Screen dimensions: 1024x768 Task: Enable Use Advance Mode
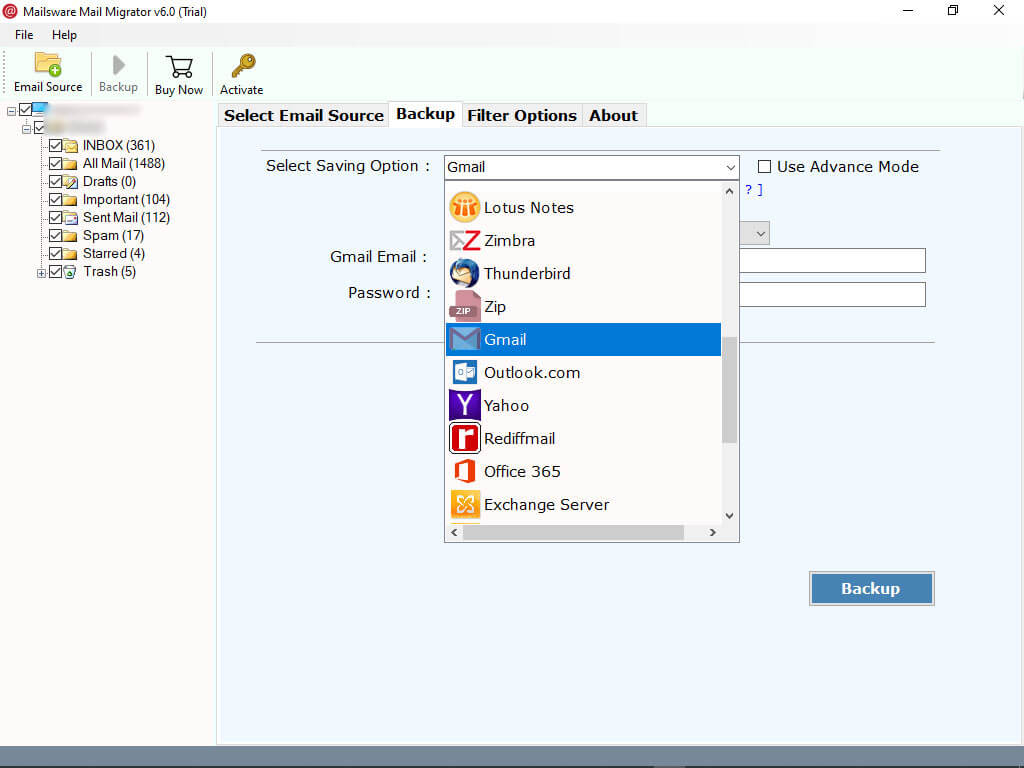click(764, 166)
